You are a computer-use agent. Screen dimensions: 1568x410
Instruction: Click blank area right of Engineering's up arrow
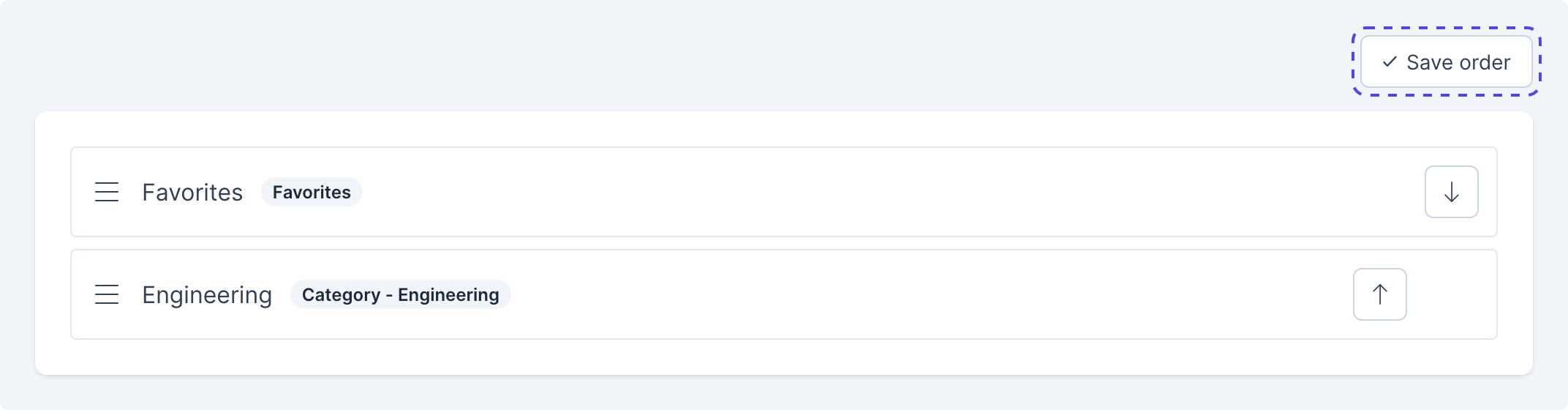pyautogui.click(x=1451, y=295)
